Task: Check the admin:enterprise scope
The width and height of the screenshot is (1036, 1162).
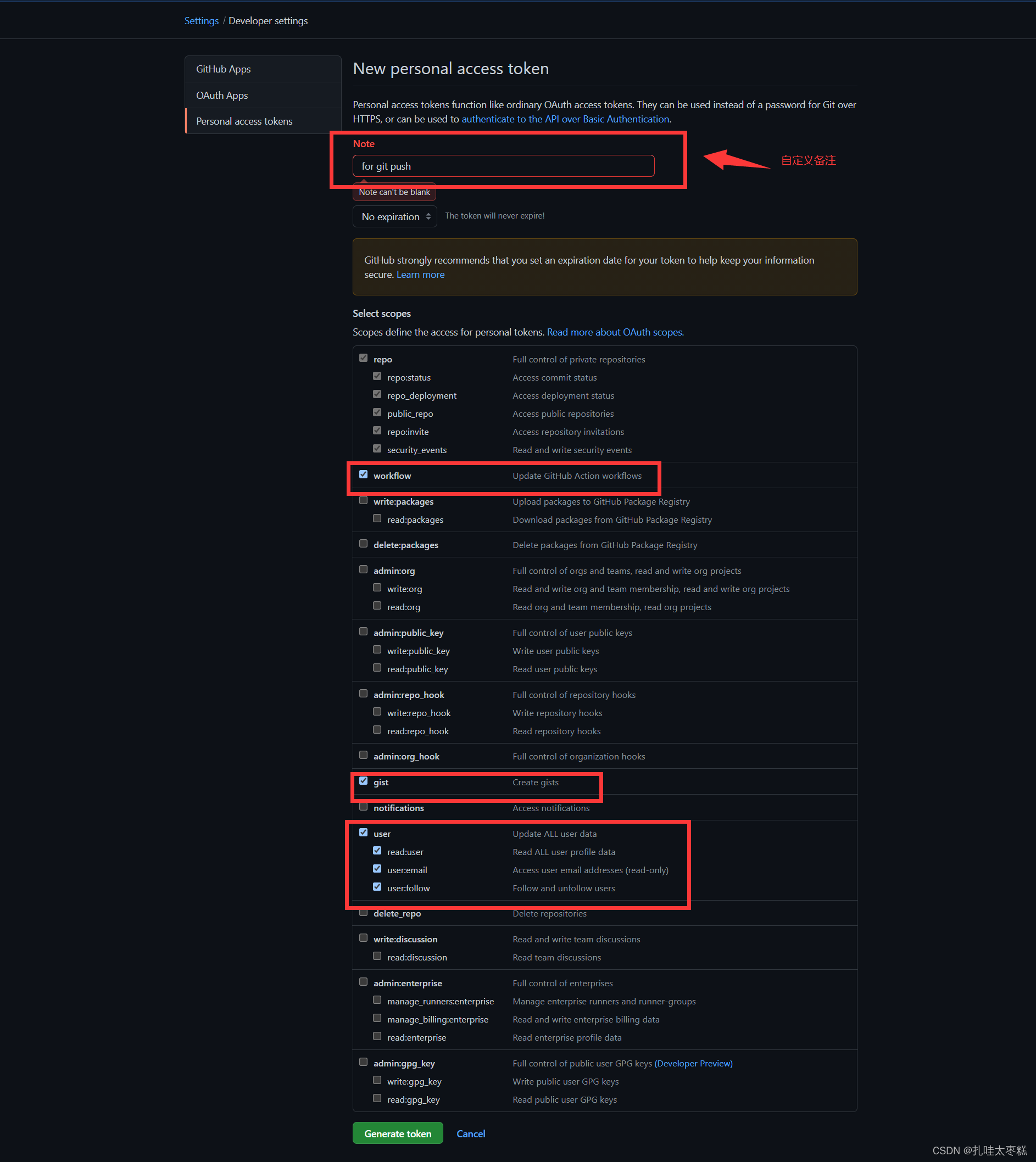Action: click(363, 982)
